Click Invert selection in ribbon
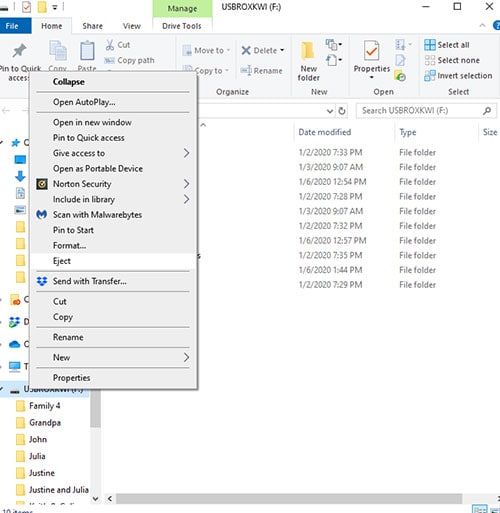 pos(458,76)
